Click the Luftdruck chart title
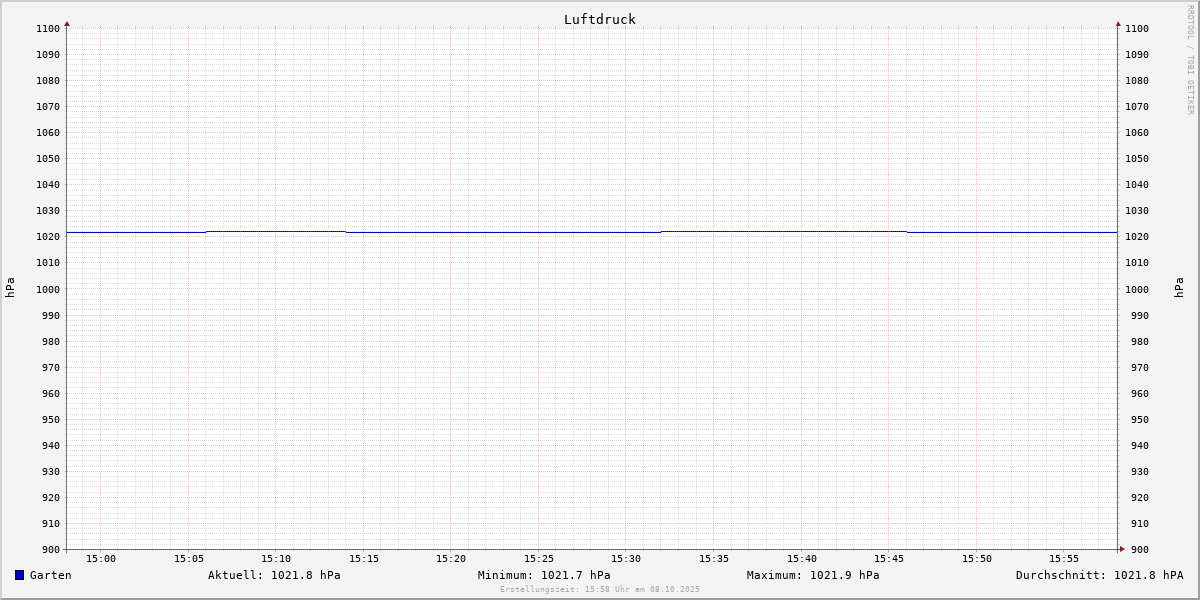 coord(599,19)
